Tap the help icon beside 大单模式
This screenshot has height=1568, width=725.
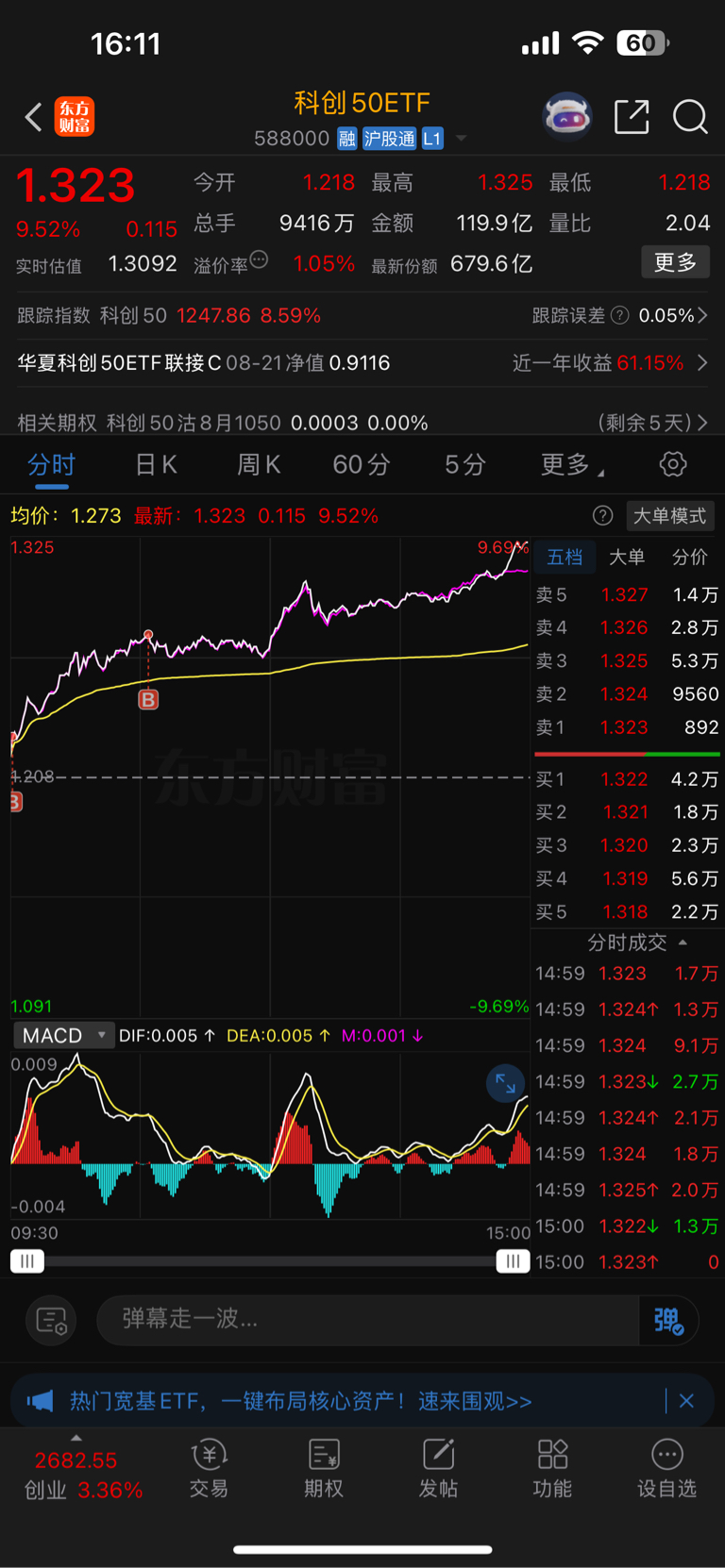[x=602, y=516]
